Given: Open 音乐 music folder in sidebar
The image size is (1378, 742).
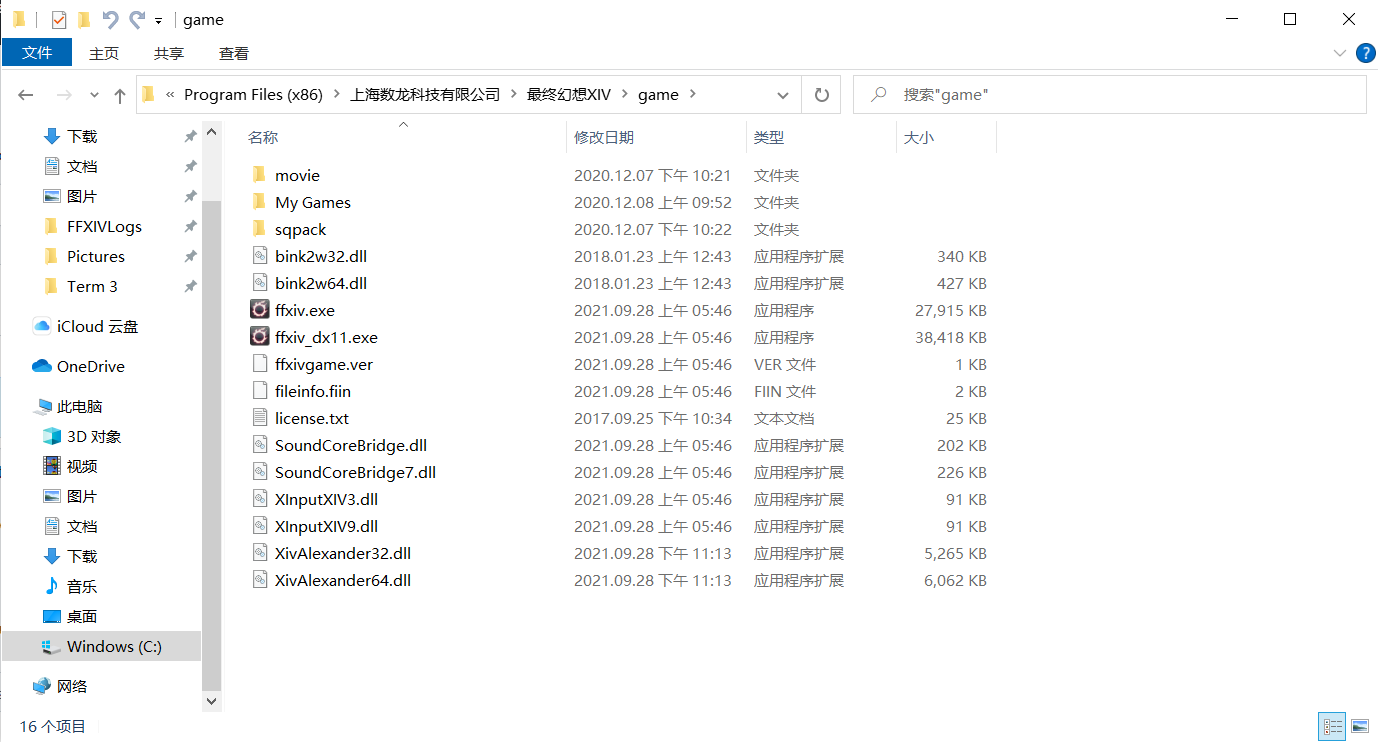Looking at the screenshot, I should click(x=70, y=586).
